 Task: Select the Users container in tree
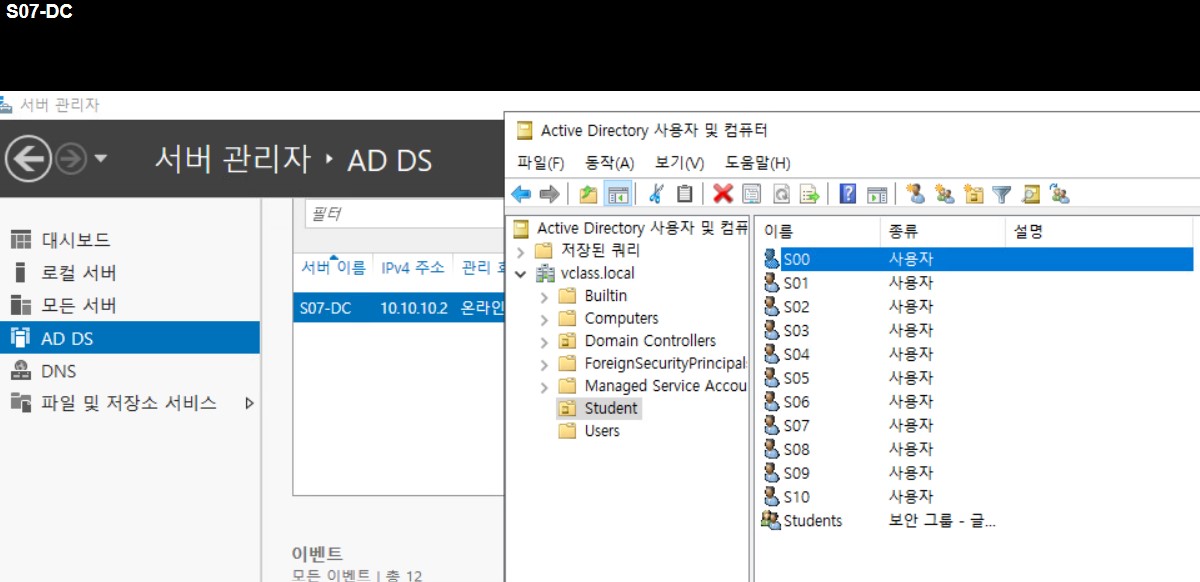[601, 431]
